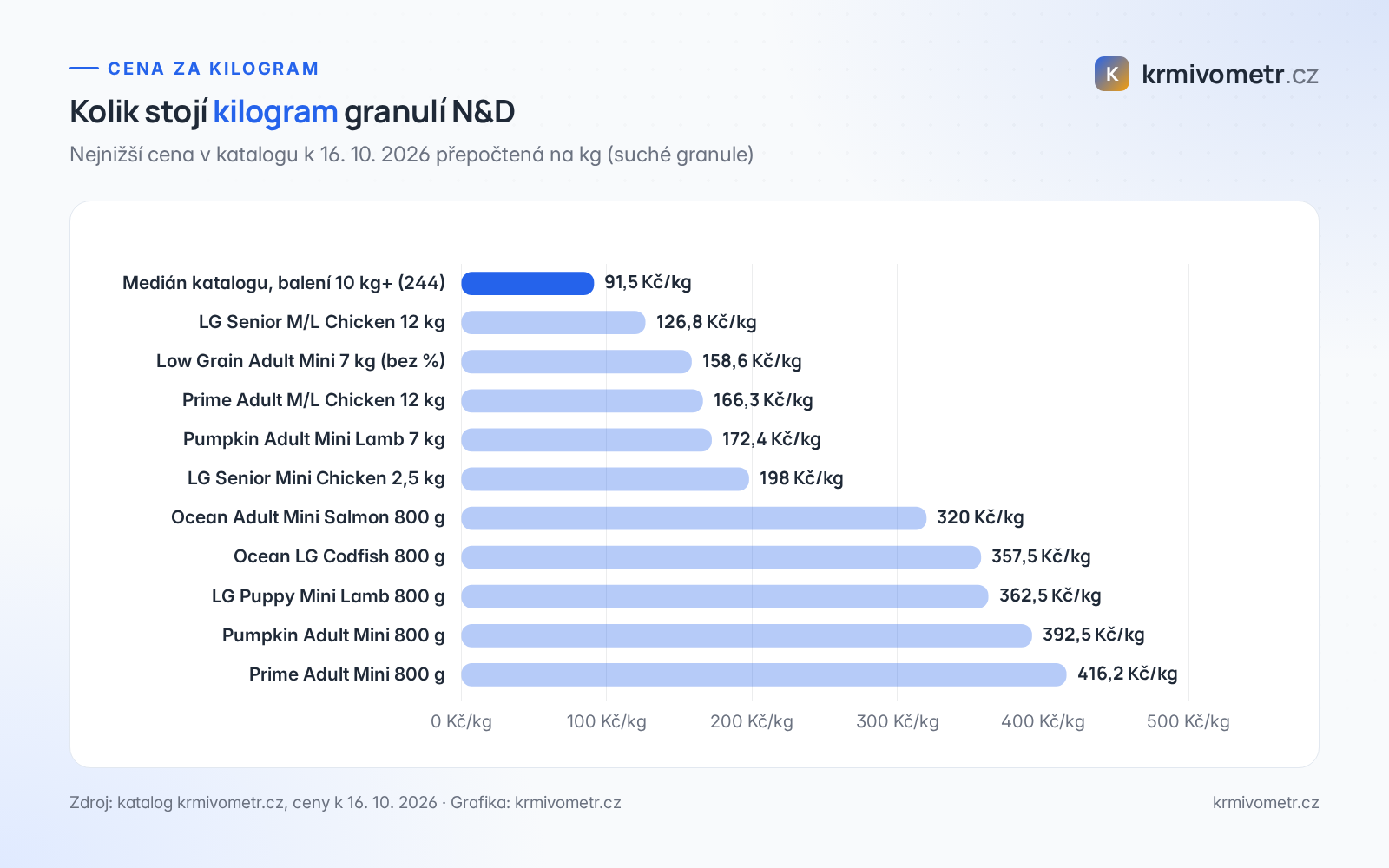
Task: Click the value '392,5 Kč/kg'
Action: (1094, 635)
